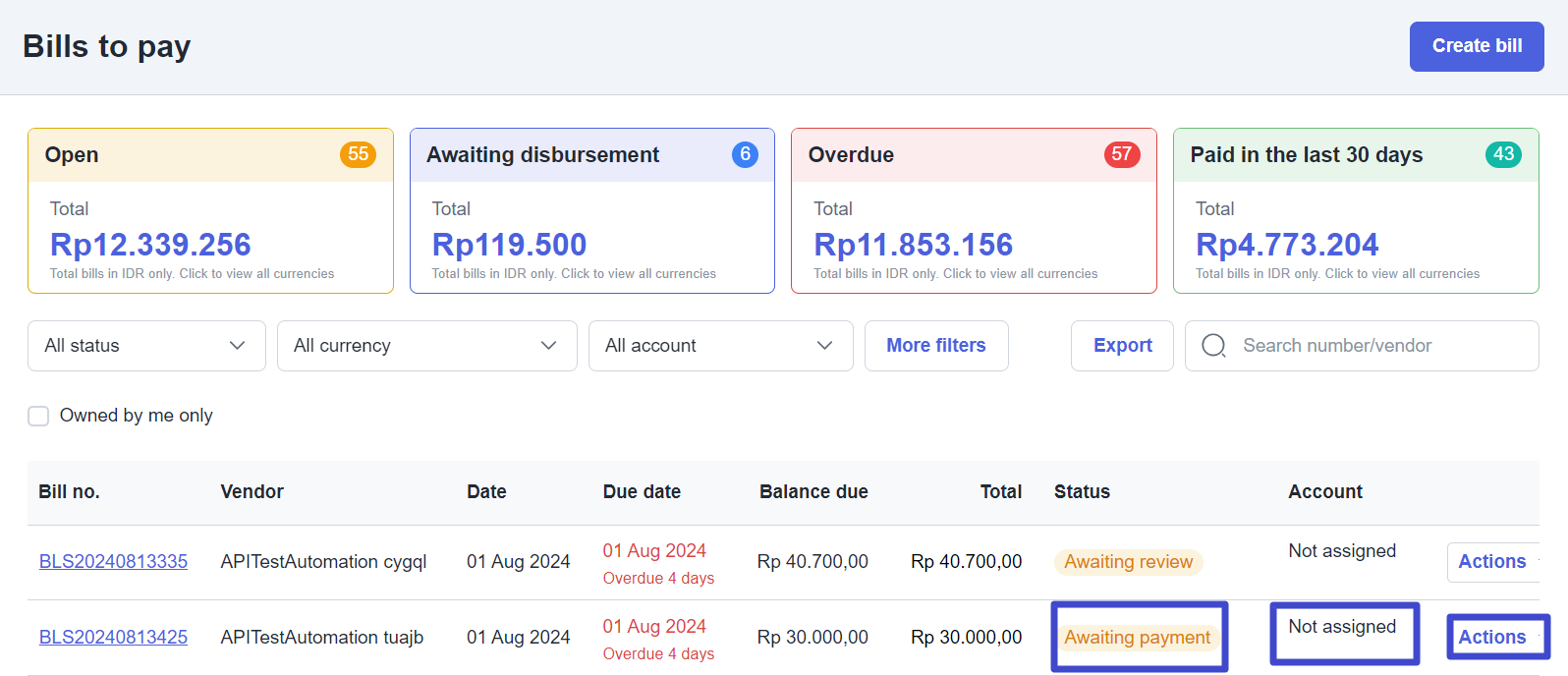
Task: Open the All currency dropdown
Action: pos(426,346)
